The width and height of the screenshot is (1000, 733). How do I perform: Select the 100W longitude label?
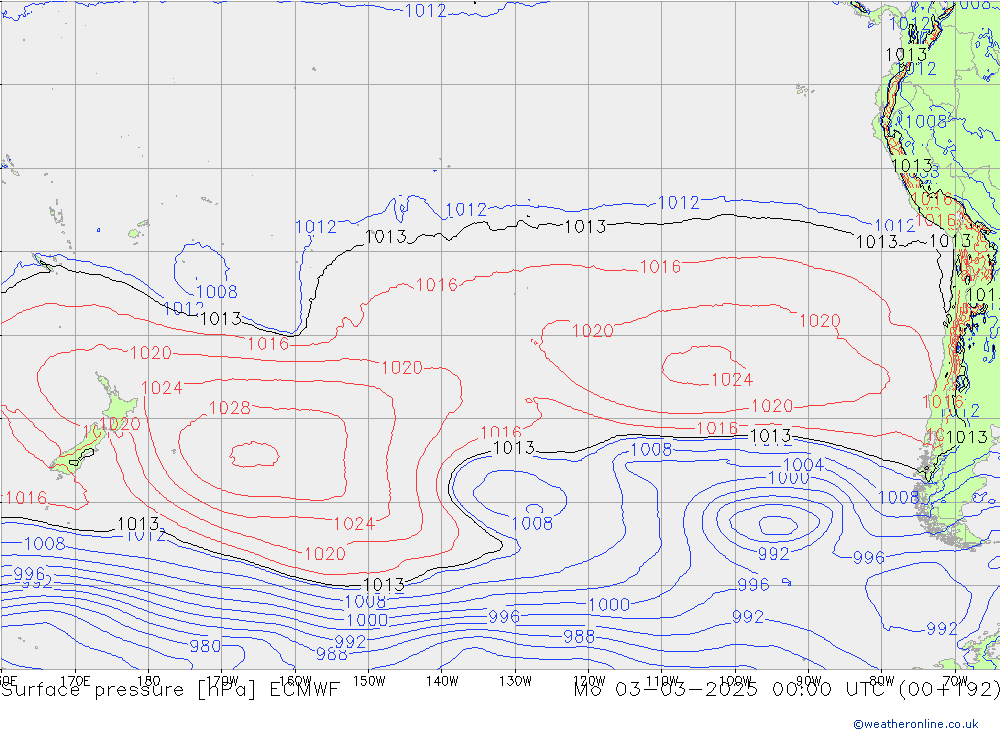735,681
